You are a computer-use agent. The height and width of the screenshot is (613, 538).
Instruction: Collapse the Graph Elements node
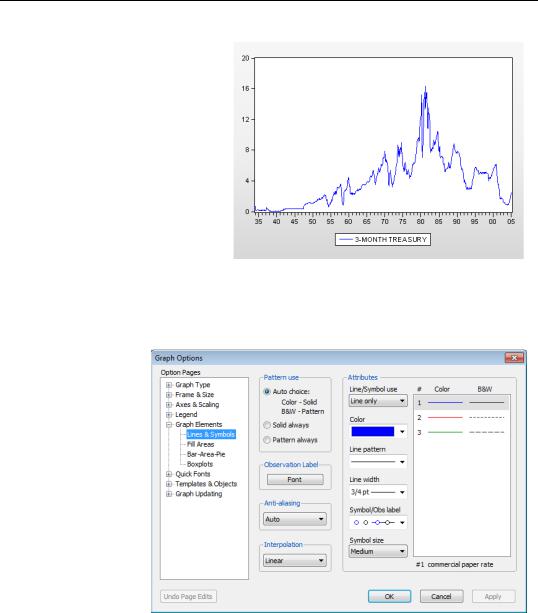[x=169, y=425]
